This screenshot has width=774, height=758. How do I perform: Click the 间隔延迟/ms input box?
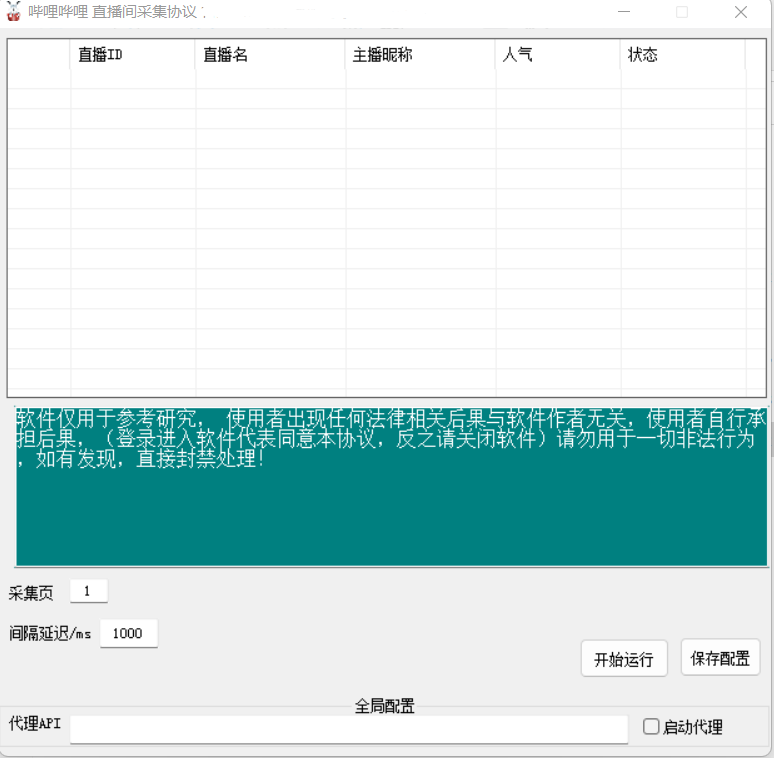(x=128, y=633)
